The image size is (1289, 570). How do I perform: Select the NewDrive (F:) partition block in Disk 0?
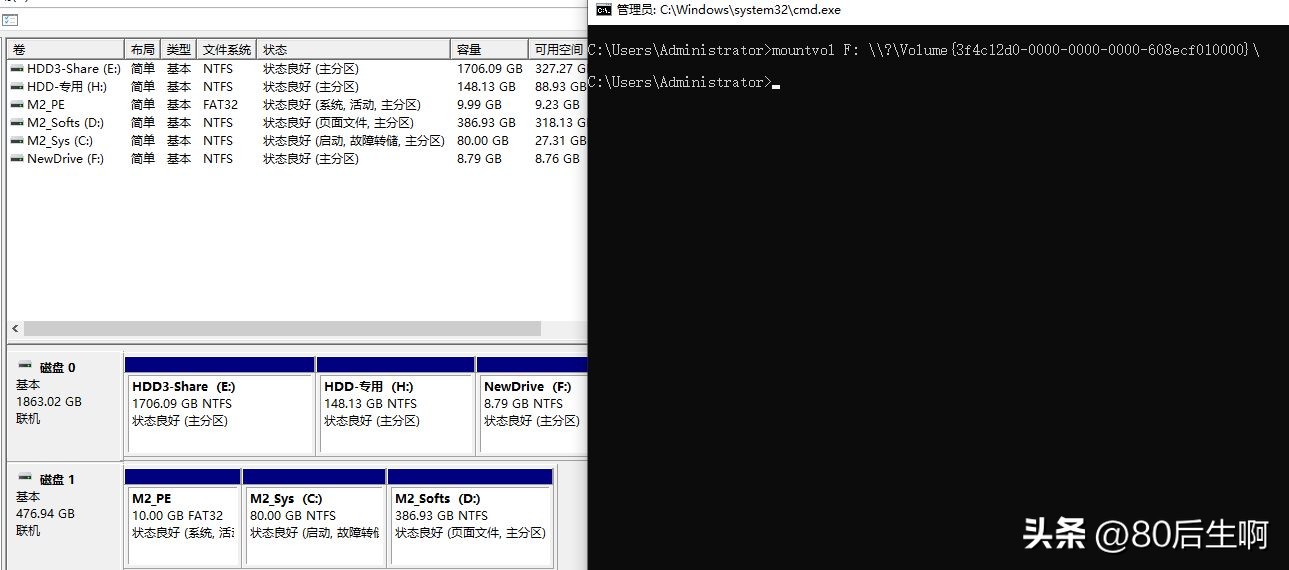(532, 405)
